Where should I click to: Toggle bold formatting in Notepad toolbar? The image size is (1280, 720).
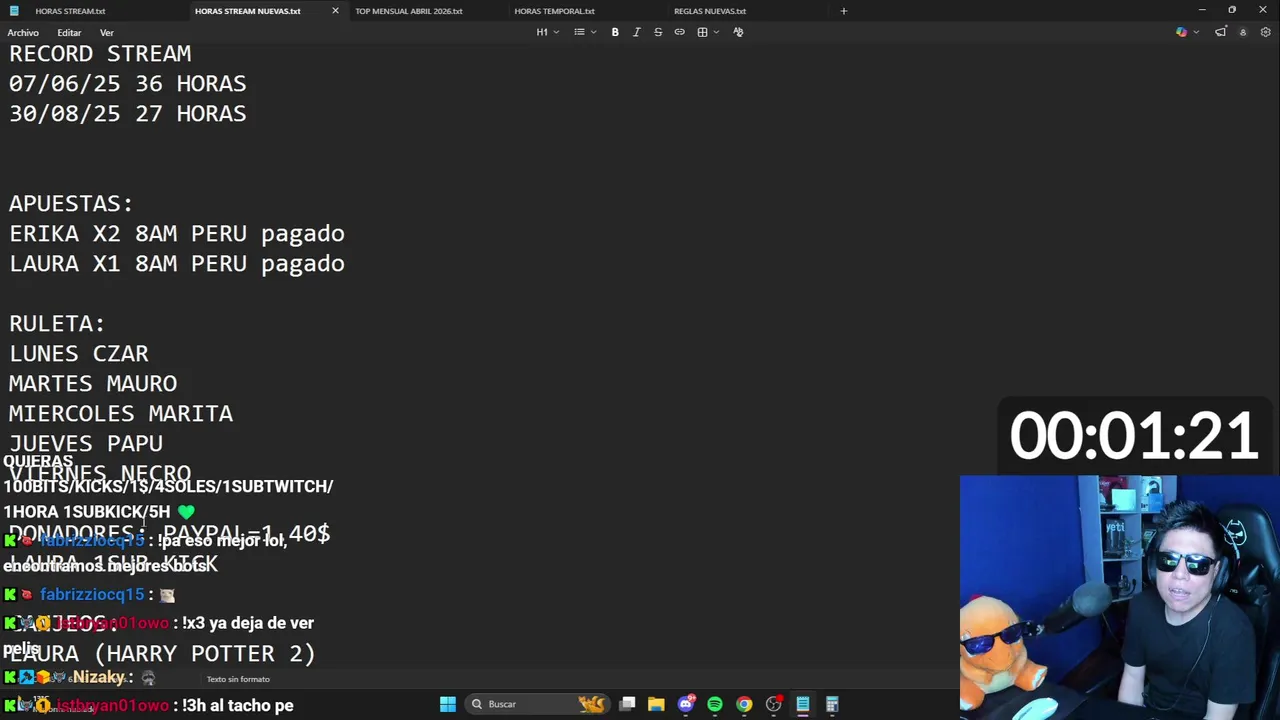(615, 32)
